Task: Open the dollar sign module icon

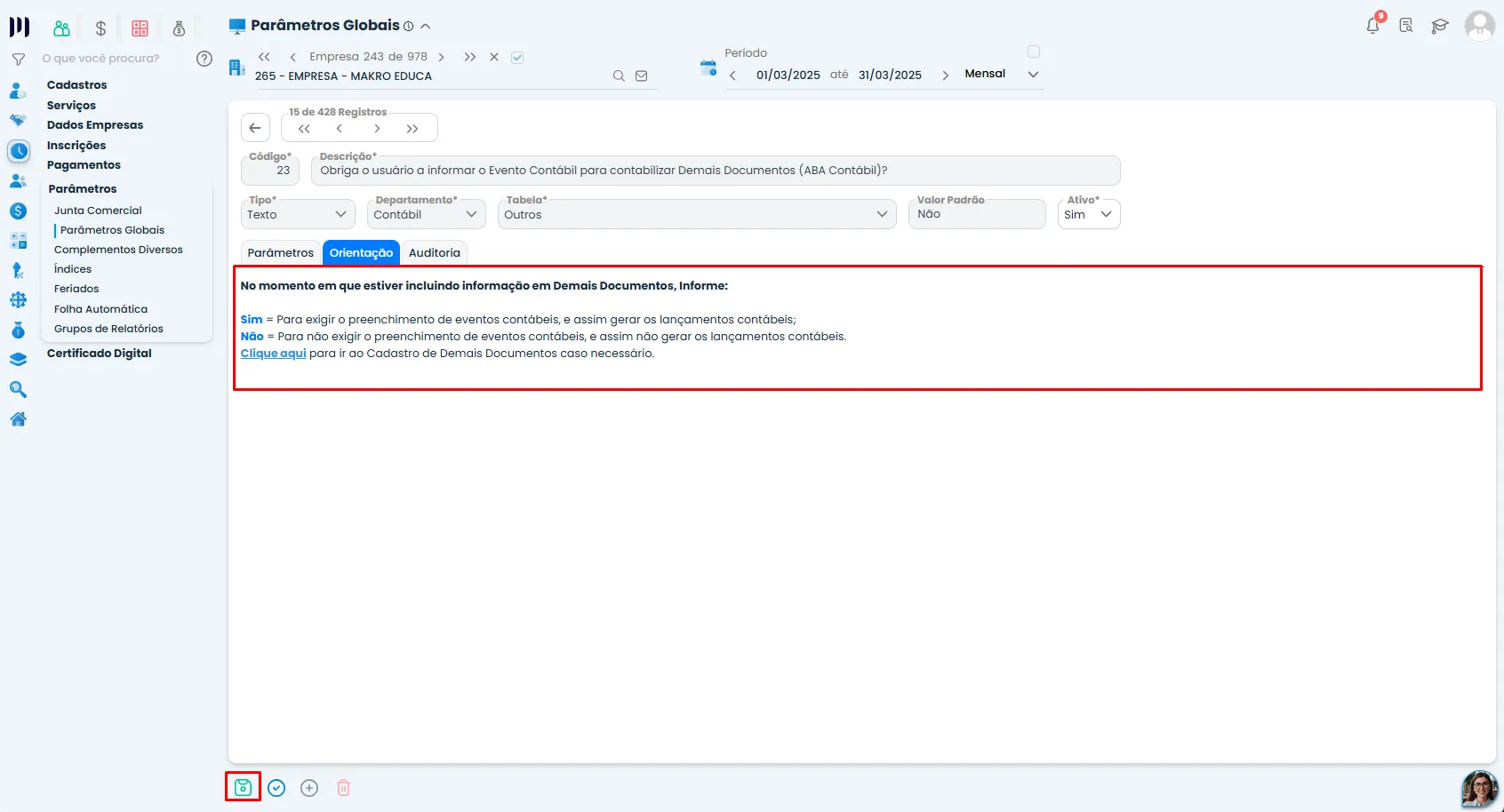Action: pyautogui.click(x=100, y=28)
